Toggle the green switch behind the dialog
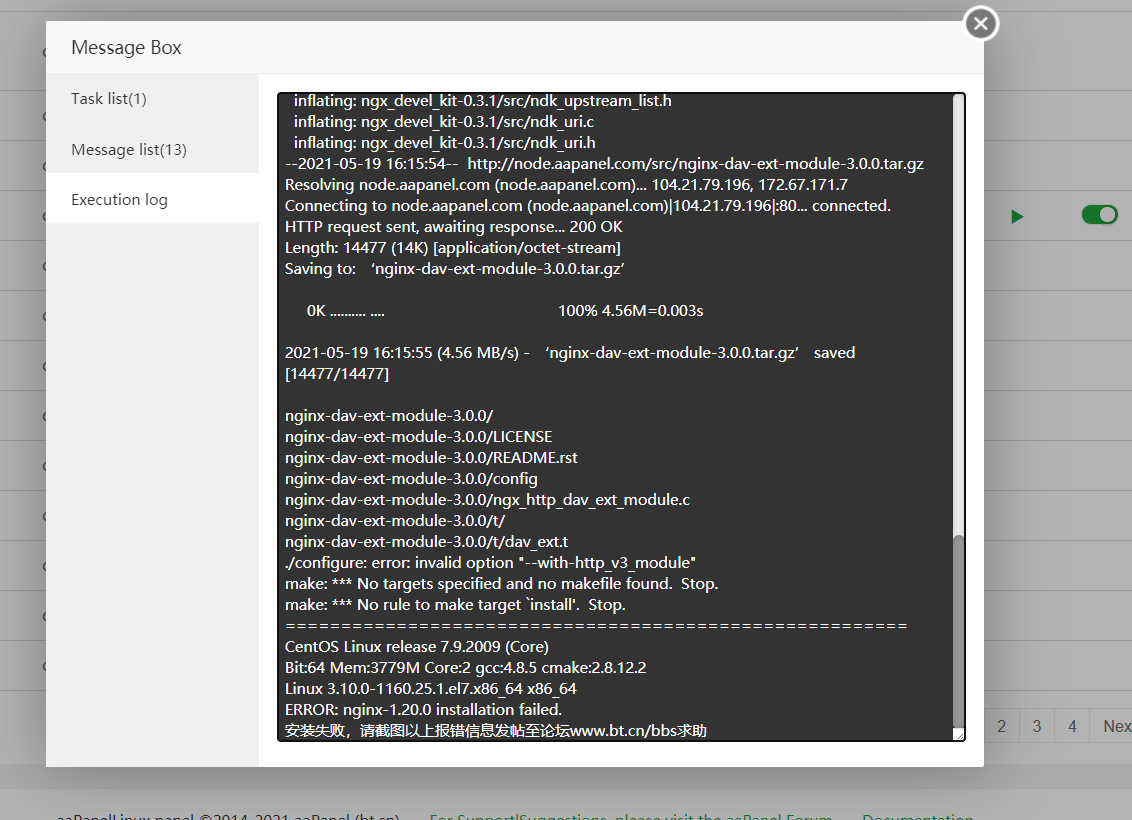Image resolution: width=1132 pixels, height=820 pixels. [1100, 214]
